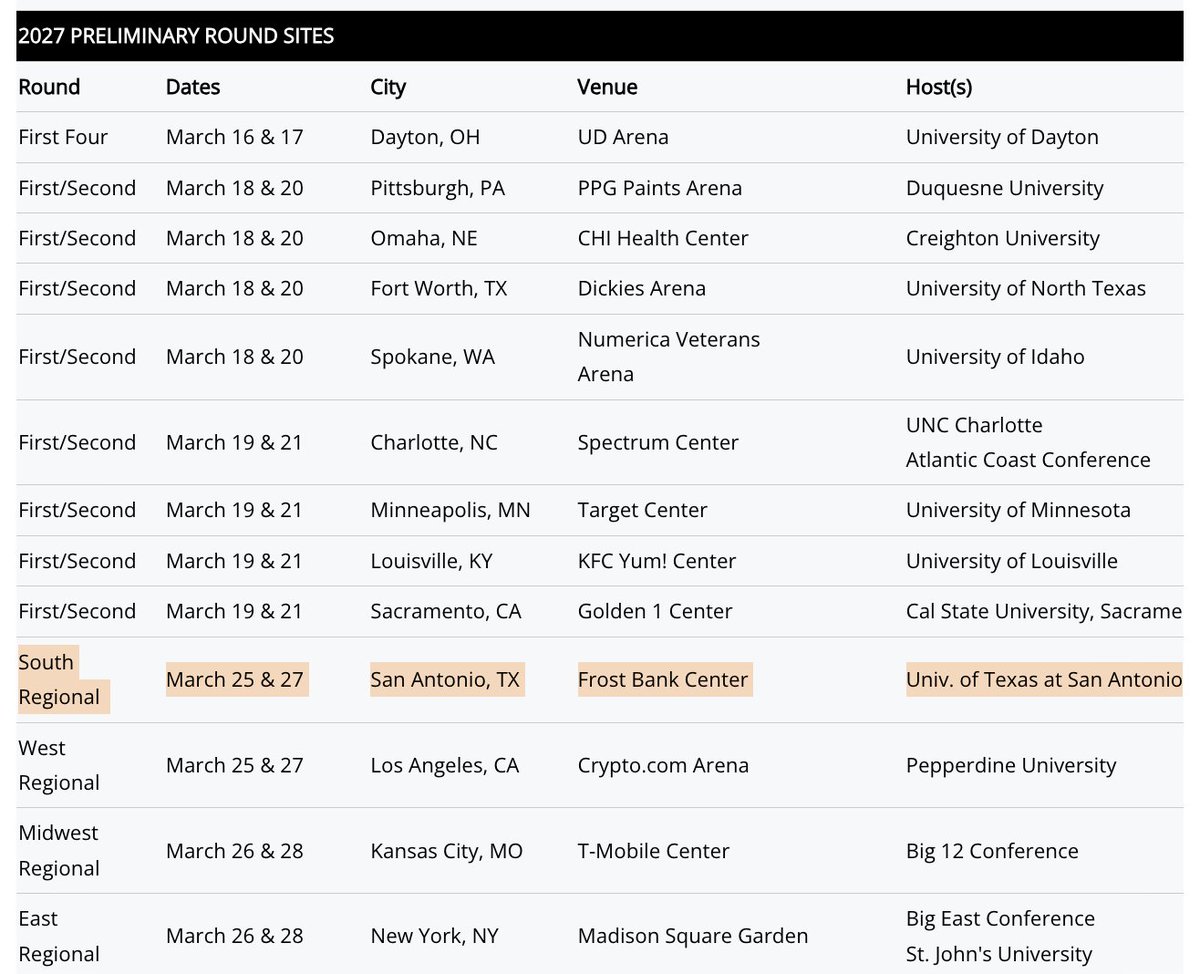The height and width of the screenshot is (974, 1200).
Task: Click the highlighted South Regional "March 25 & 27" date
Action: point(236,679)
